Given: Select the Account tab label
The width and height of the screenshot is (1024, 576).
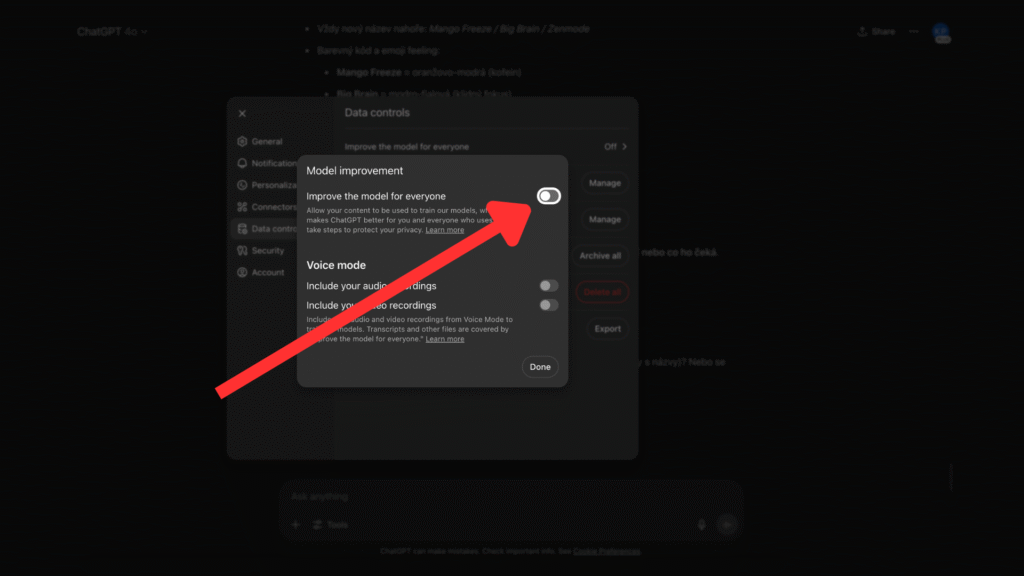Looking at the screenshot, I should (x=268, y=272).
